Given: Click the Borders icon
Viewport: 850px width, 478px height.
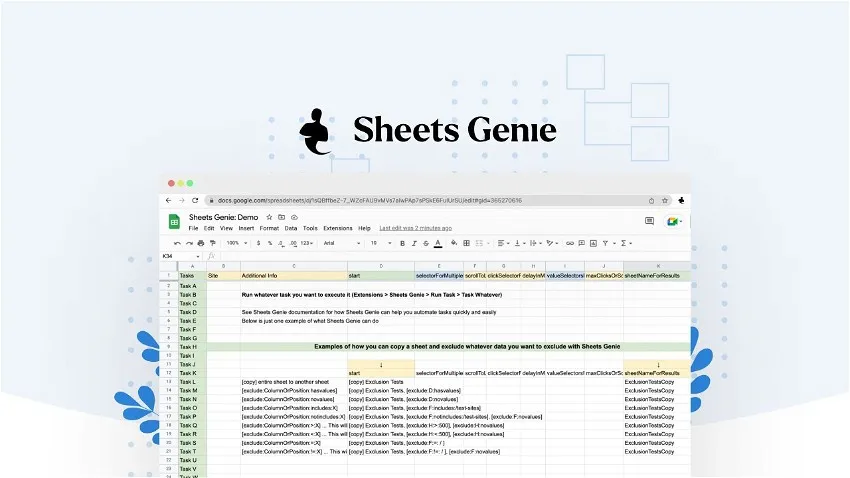Looking at the screenshot, I should click(x=466, y=243).
